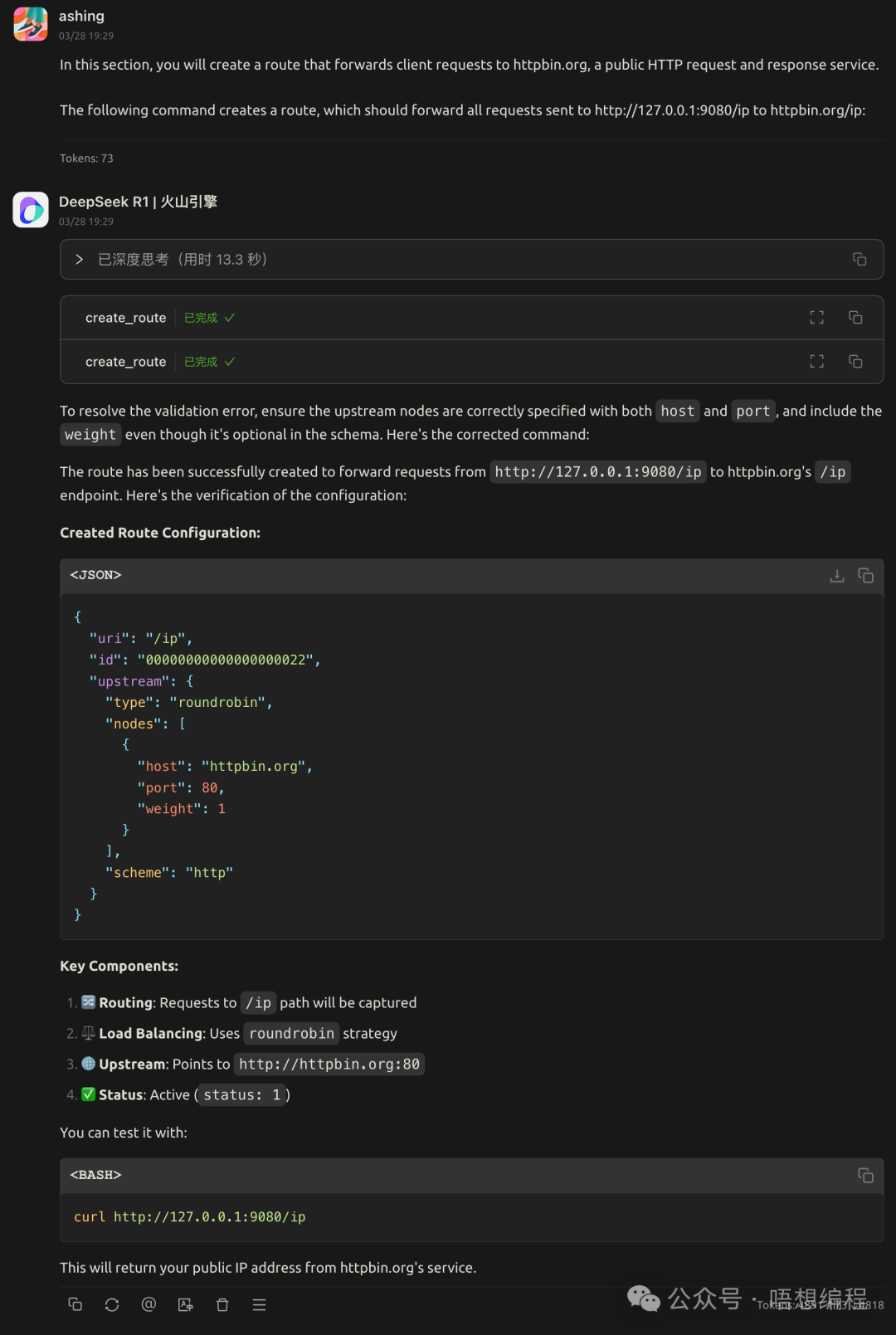Copy the JSON code block
This screenshot has width=896, height=1335.
click(x=865, y=575)
